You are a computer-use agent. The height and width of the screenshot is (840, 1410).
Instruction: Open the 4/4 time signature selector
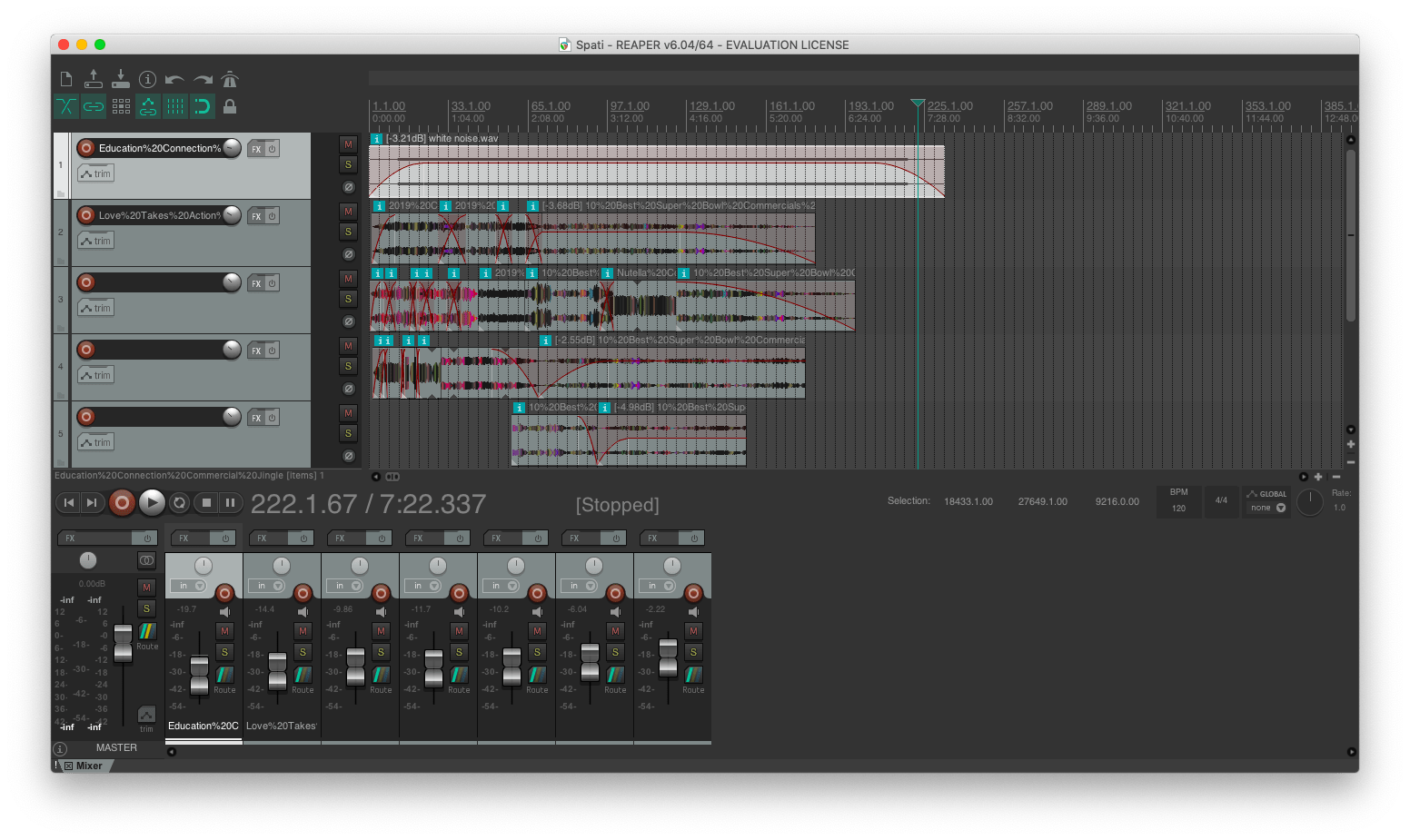point(1221,500)
